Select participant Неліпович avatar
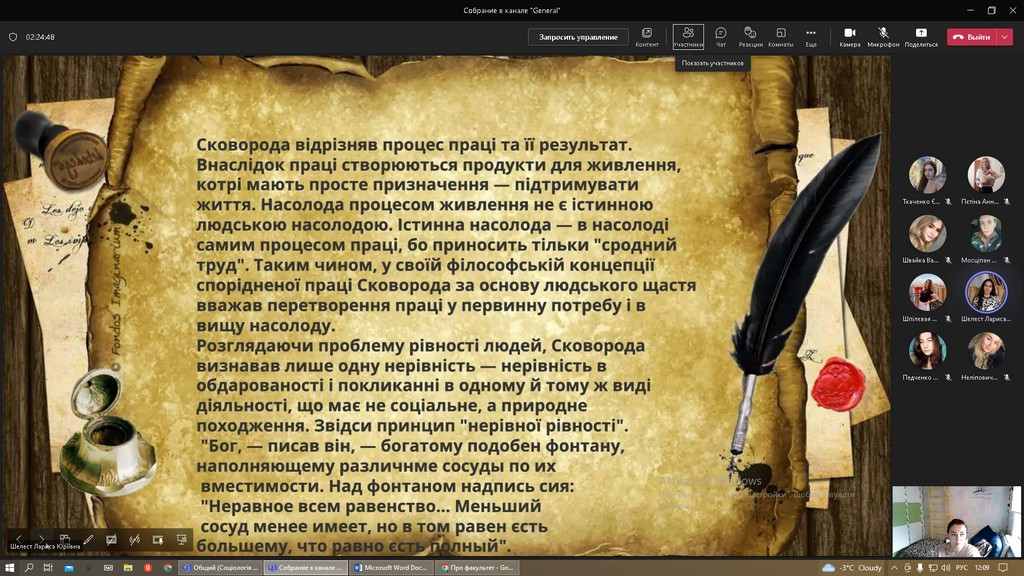 985,351
